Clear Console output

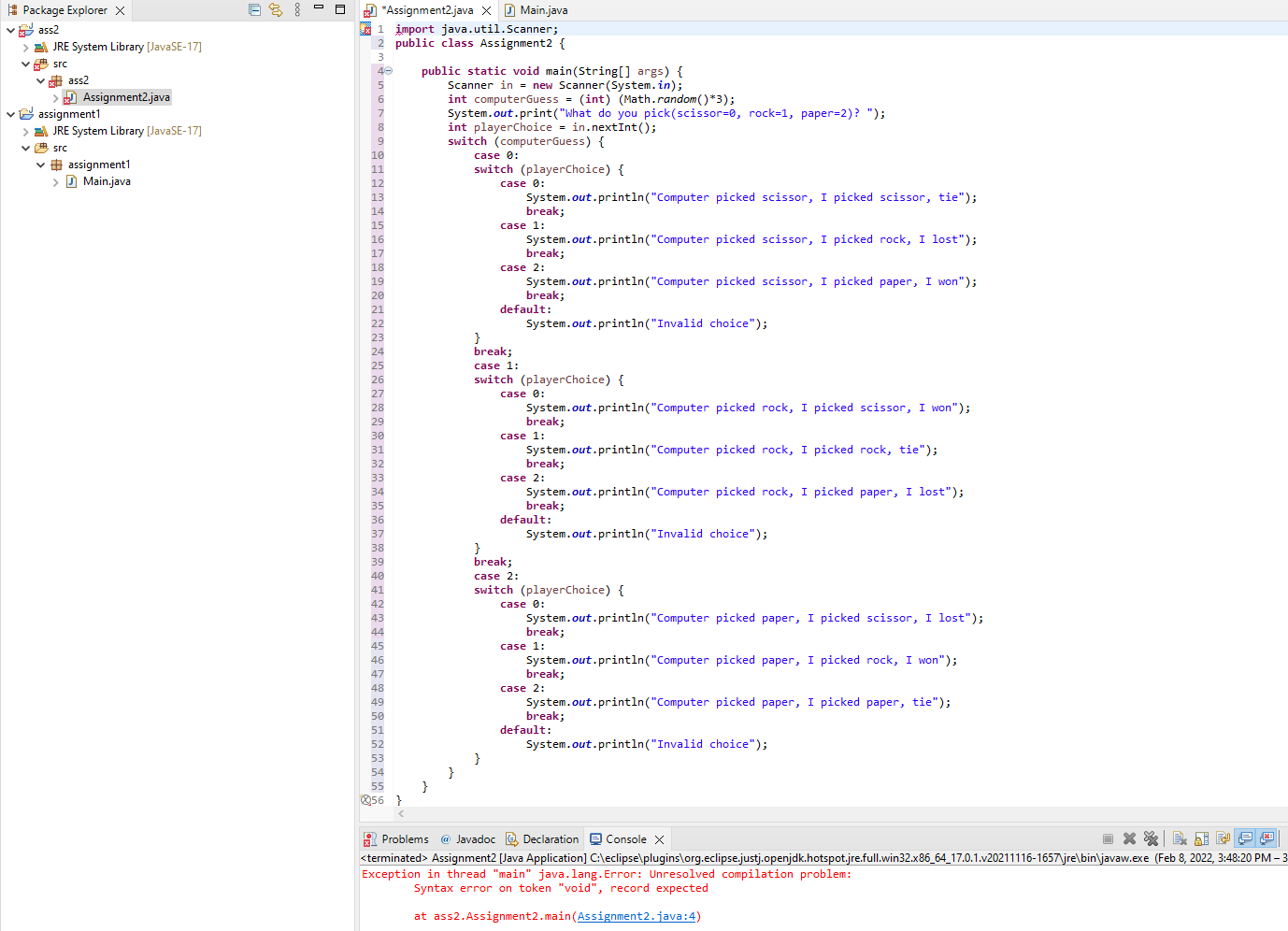point(1180,838)
